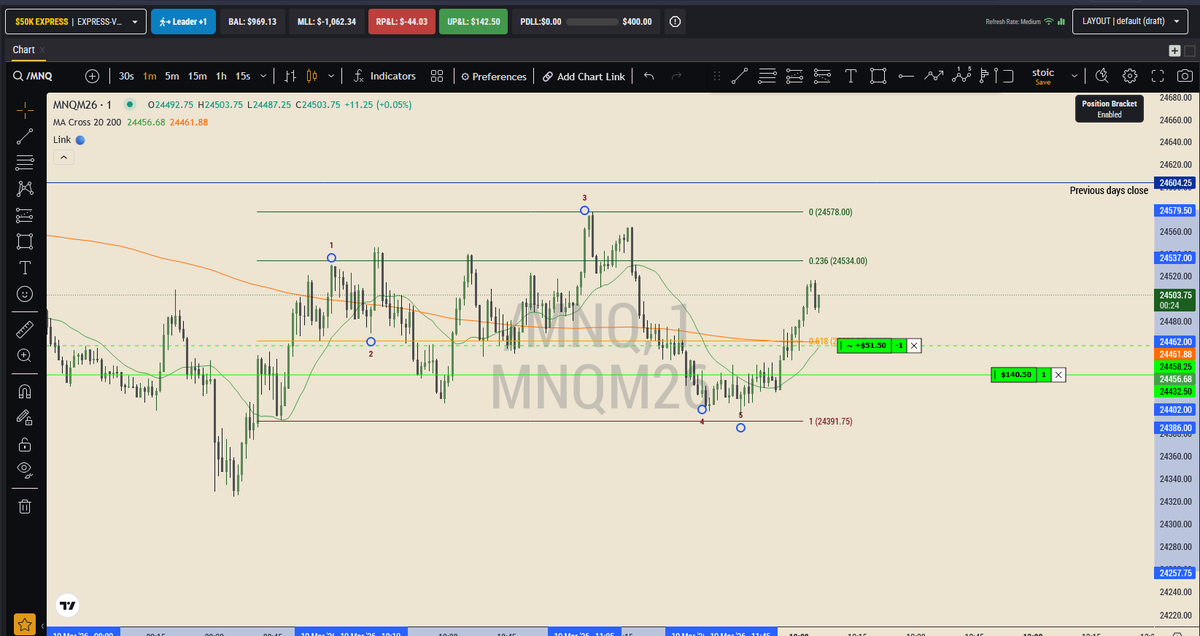This screenshot has width=1200, height=636.
Task: Switch to the 30s timeframe
Action: point(126,76)
